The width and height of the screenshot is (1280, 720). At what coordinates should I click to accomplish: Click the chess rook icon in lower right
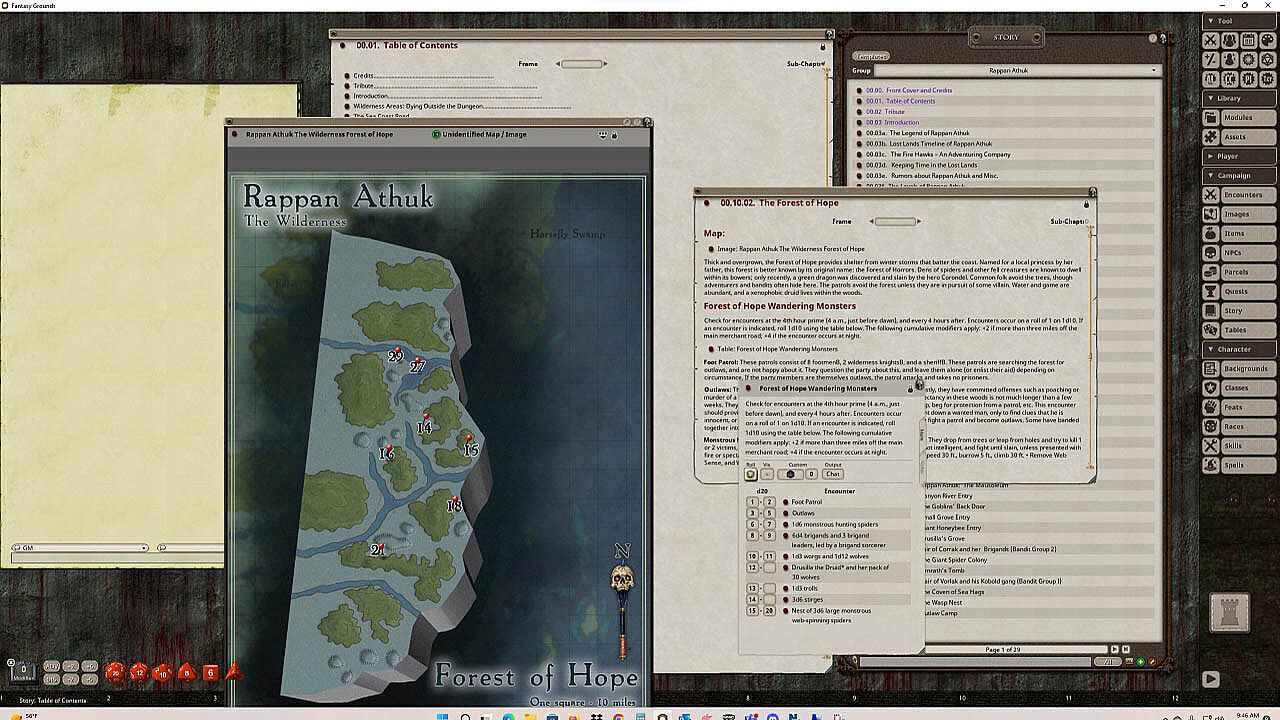coord(1229,611)
